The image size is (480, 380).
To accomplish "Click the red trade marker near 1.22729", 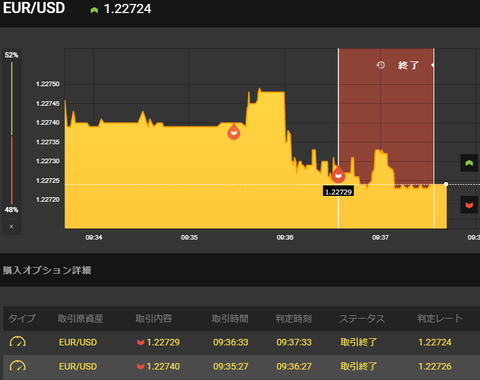I will (338, 174).
